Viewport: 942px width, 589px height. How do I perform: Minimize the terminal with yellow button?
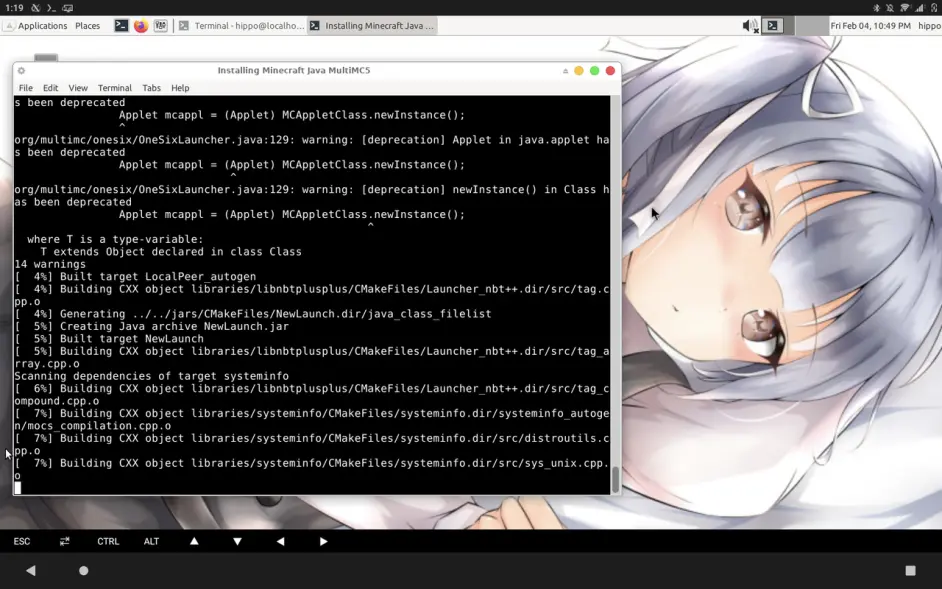click(x=579, y=70)
